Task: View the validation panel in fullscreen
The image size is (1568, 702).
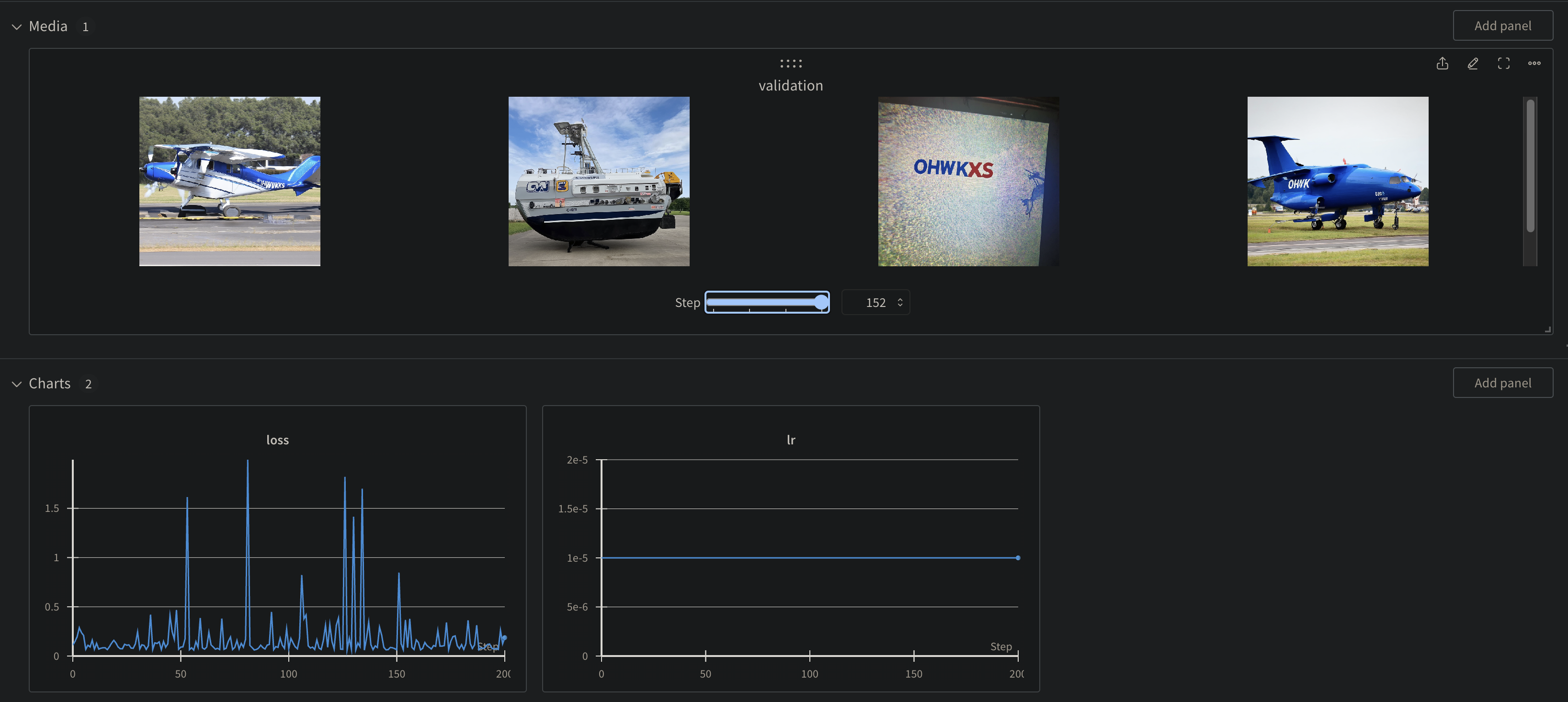Action: coord(1503,63)
